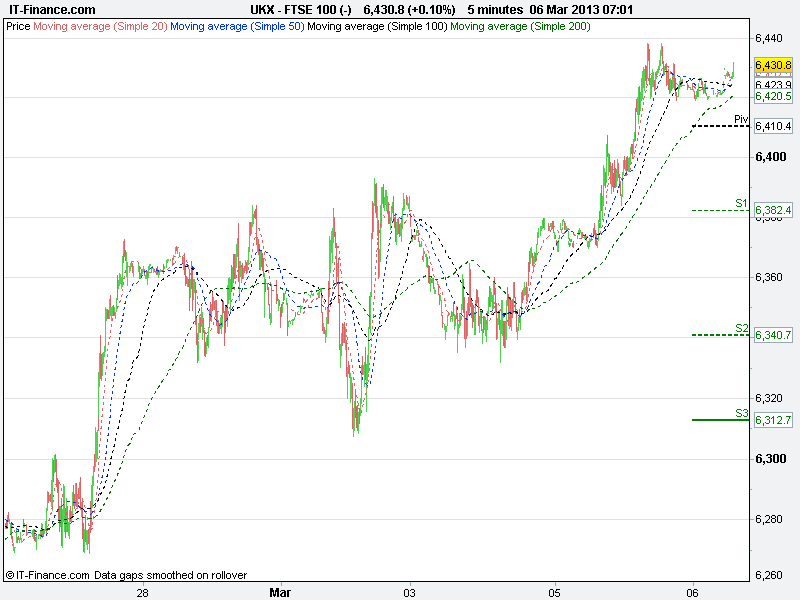Click the S2 support level marker
The height and width of the screenshot is (600, 800).
741,328
